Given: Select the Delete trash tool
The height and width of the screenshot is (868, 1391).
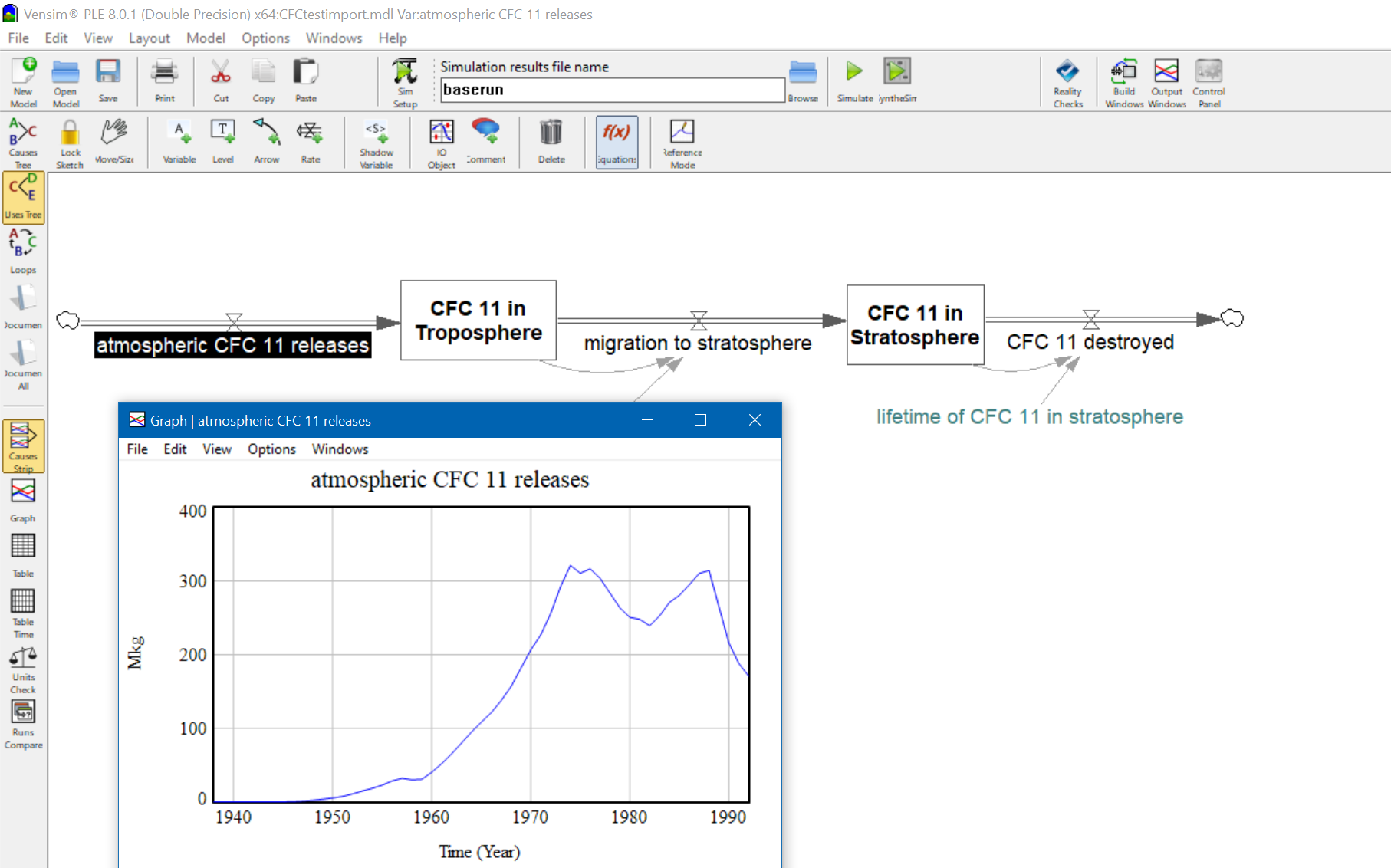Looking at the screenshot, I should tap(551, 141).
